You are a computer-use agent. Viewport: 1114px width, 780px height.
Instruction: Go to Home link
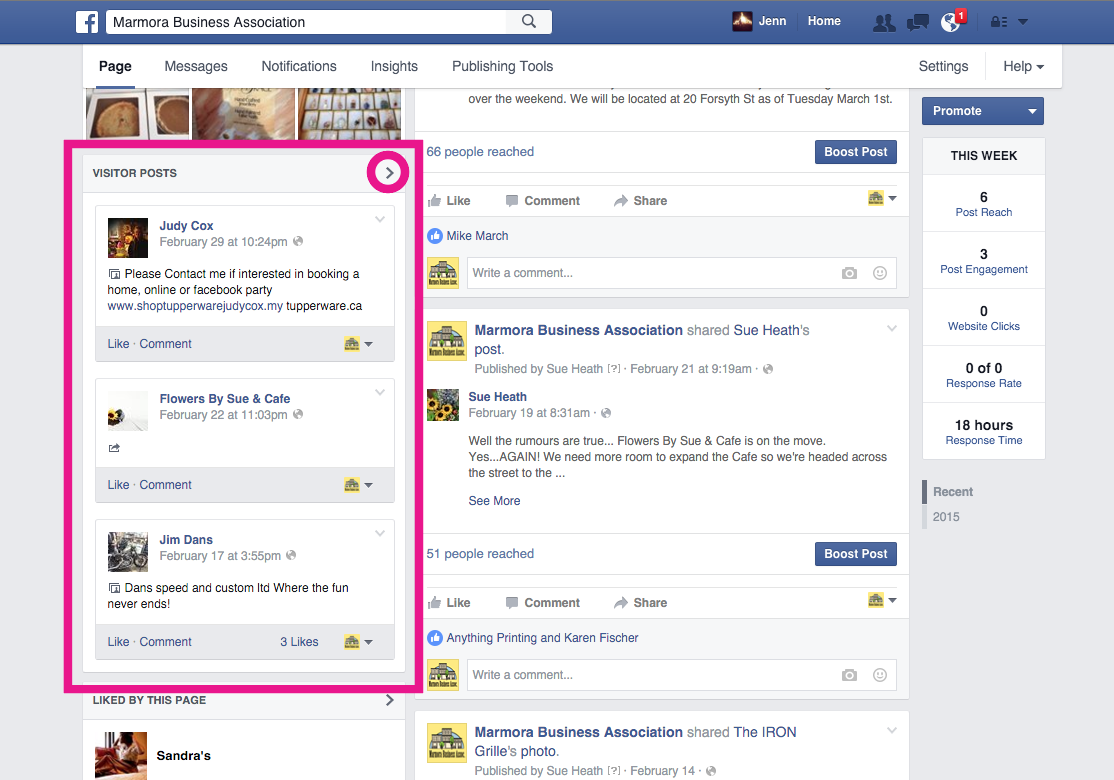coord(824,21)
